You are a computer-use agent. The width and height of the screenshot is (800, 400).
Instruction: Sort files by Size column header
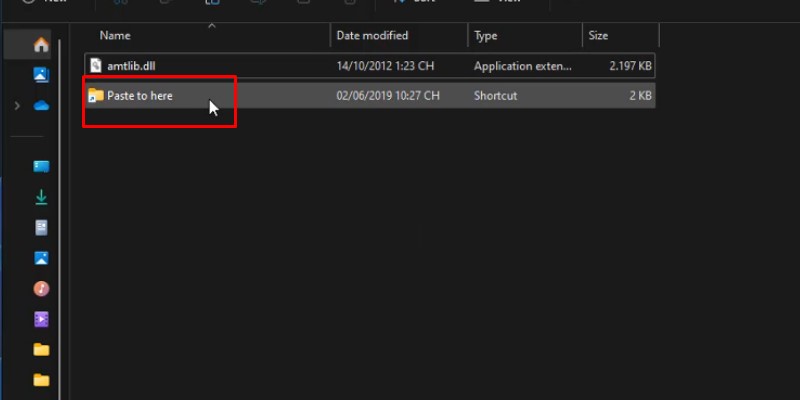tap(598, 36)
